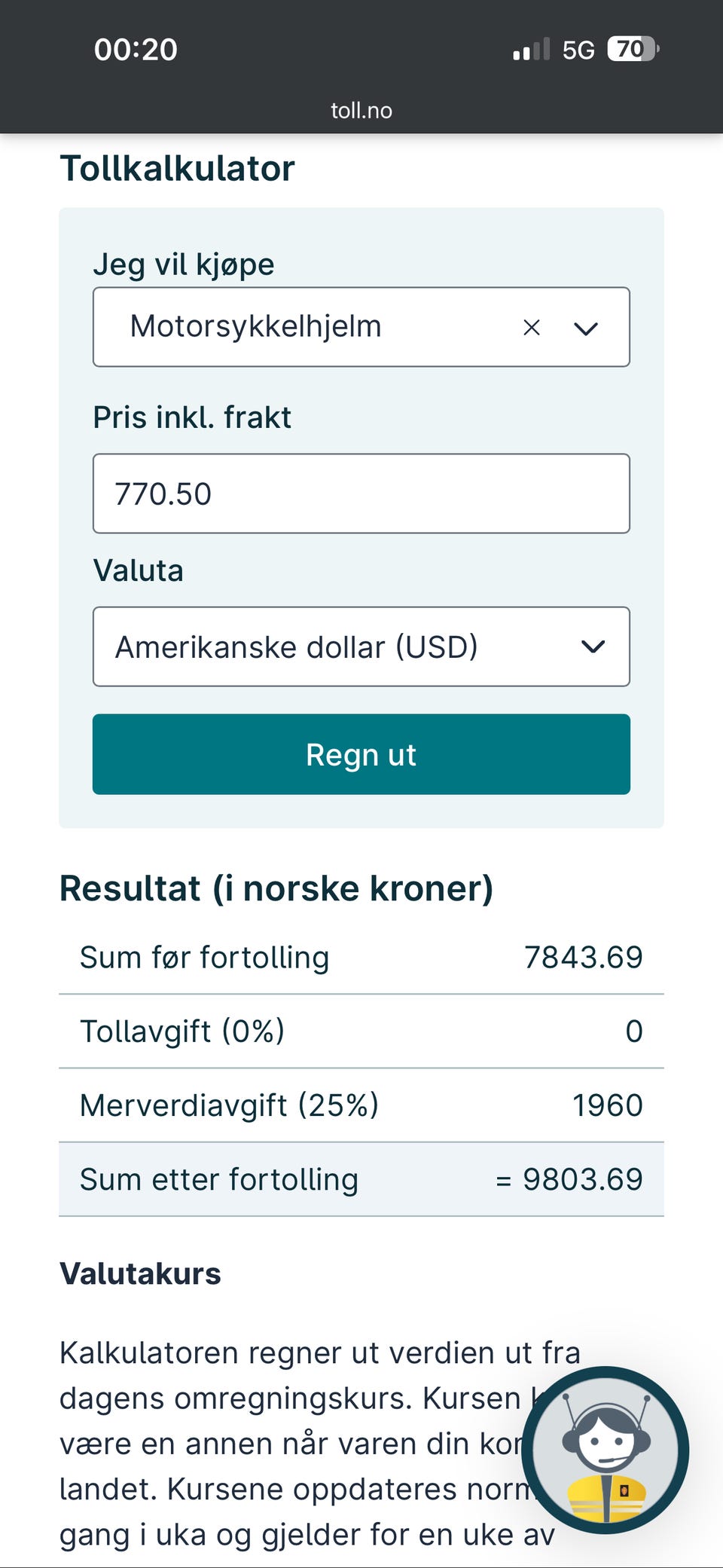Click the Motorsykkelhjelm text in combo box
723x1568 pixels.
click(256, 326)
